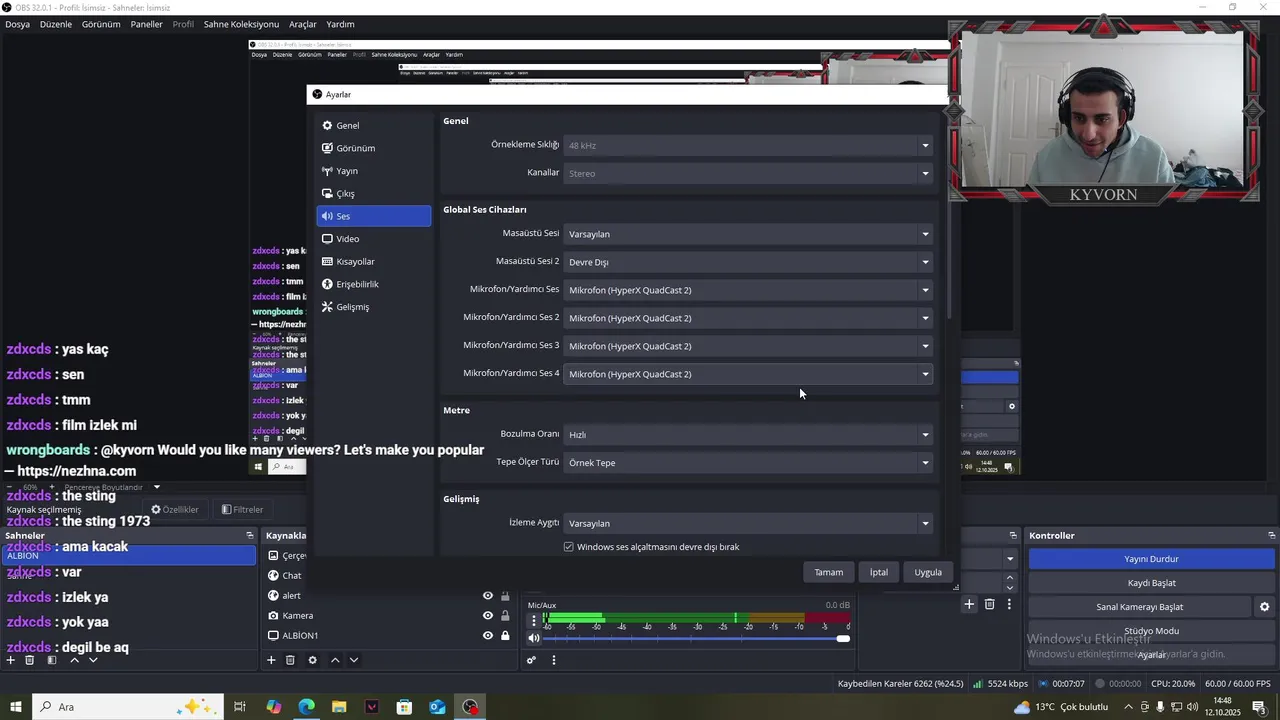Remove selected source with trash icon

pyautogui.click(x=290, y=660)
